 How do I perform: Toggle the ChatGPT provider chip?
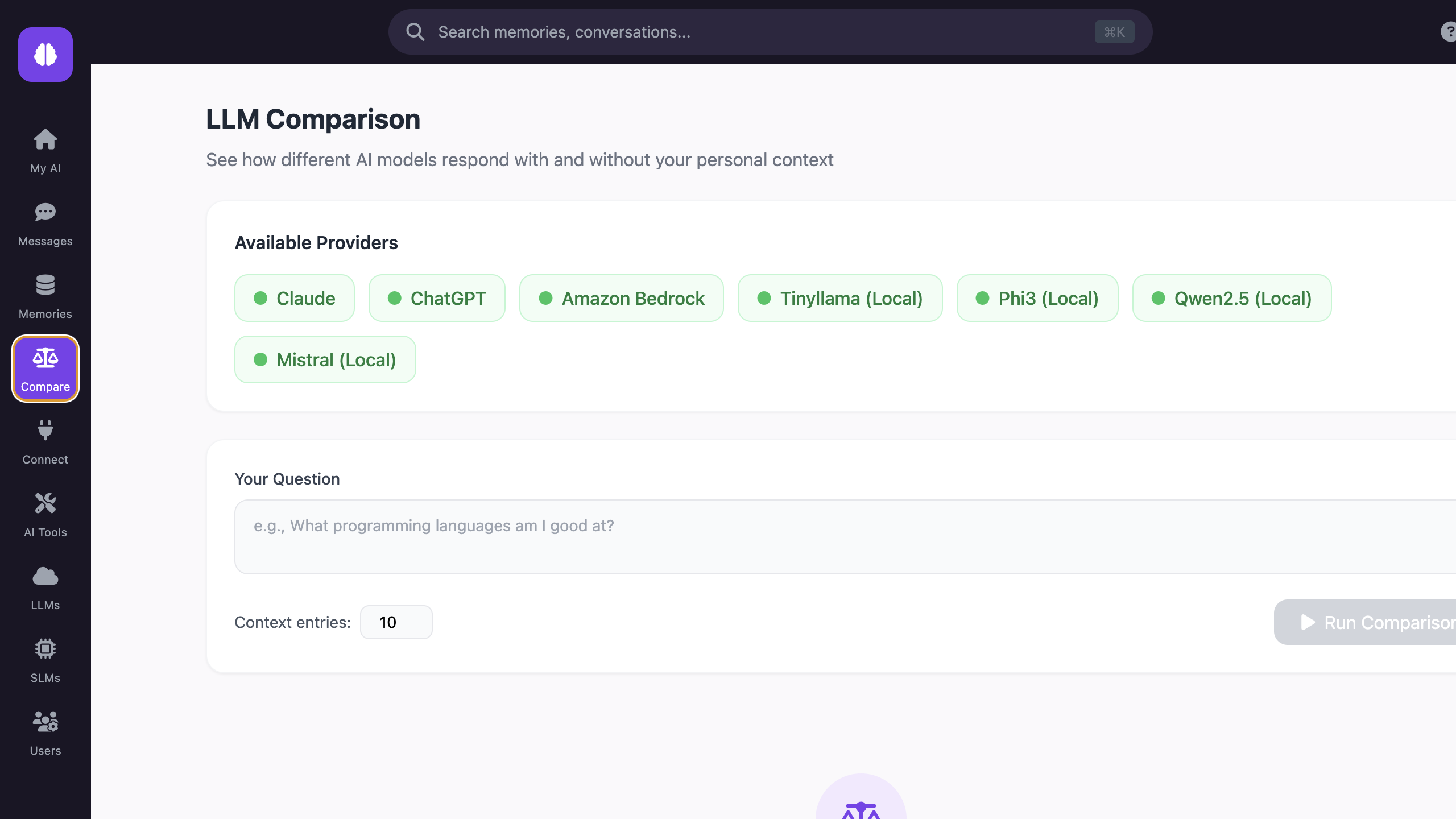(437, 297)
